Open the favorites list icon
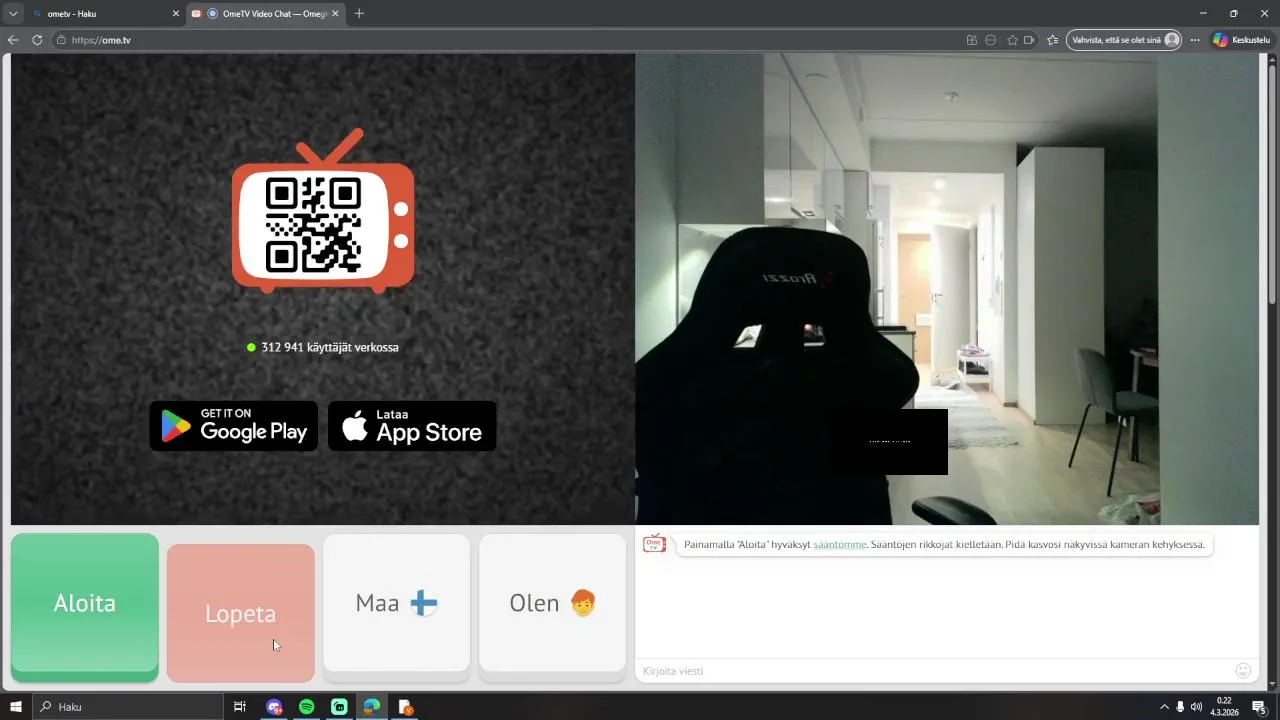Viewport: 1280px width, 720px height. tap(1052, 40)
